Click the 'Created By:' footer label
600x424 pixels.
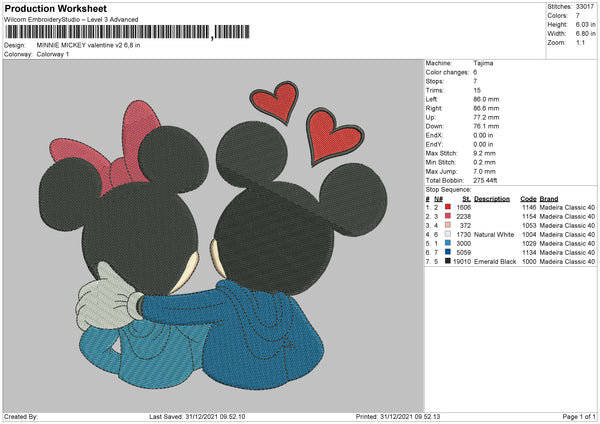tap(21, 417)
